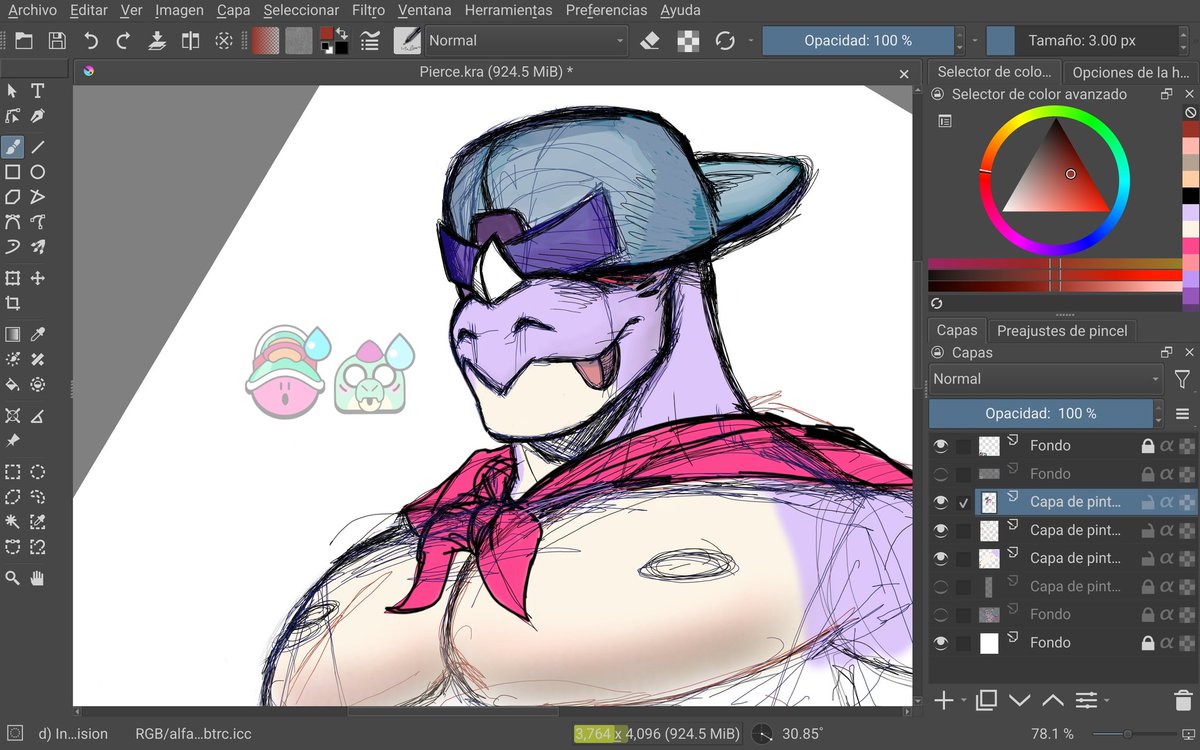Screen dimensions: 1200x750
Task: Open a document with the folder icon
Action: point(24,41)
